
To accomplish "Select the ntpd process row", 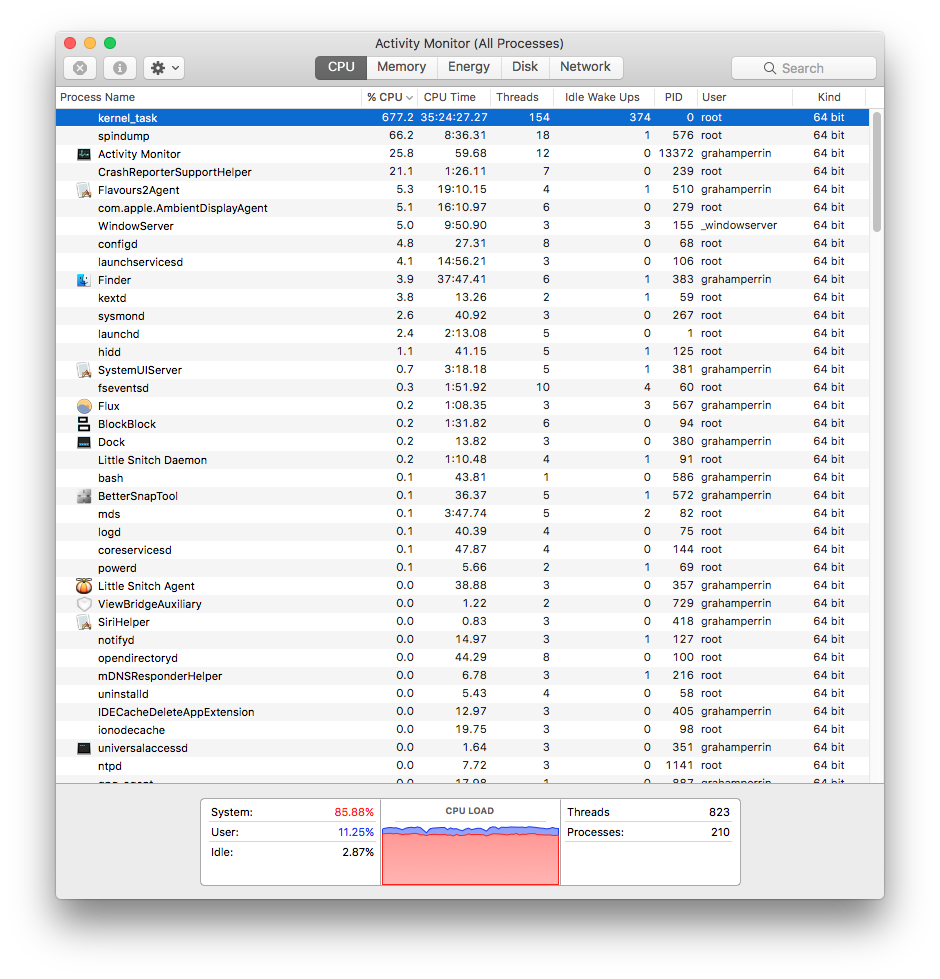I will tap(463, 765).
